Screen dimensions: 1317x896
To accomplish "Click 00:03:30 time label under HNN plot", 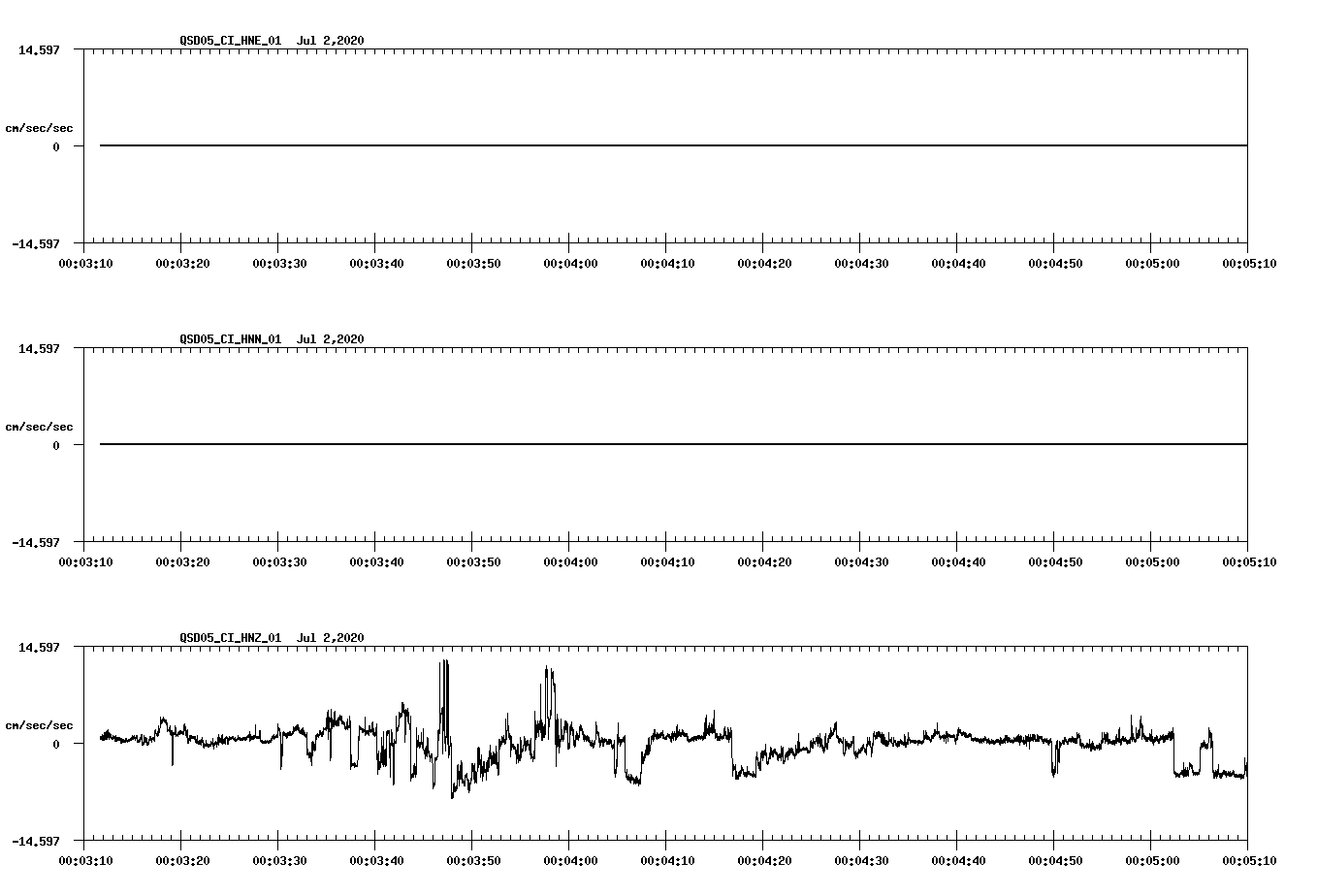I will click(279, 561).
